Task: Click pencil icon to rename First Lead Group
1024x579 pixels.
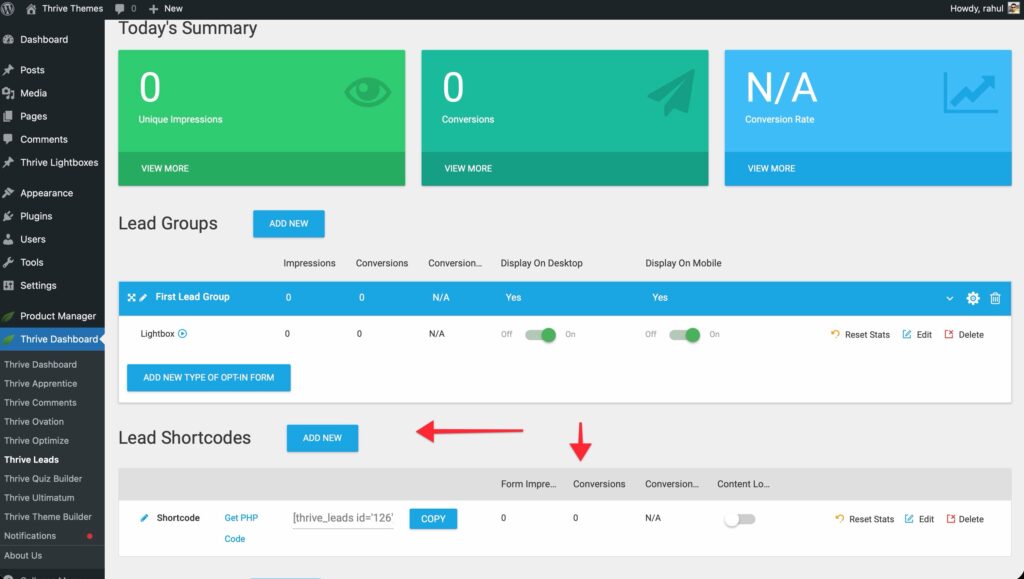Action: click(143, 298)
